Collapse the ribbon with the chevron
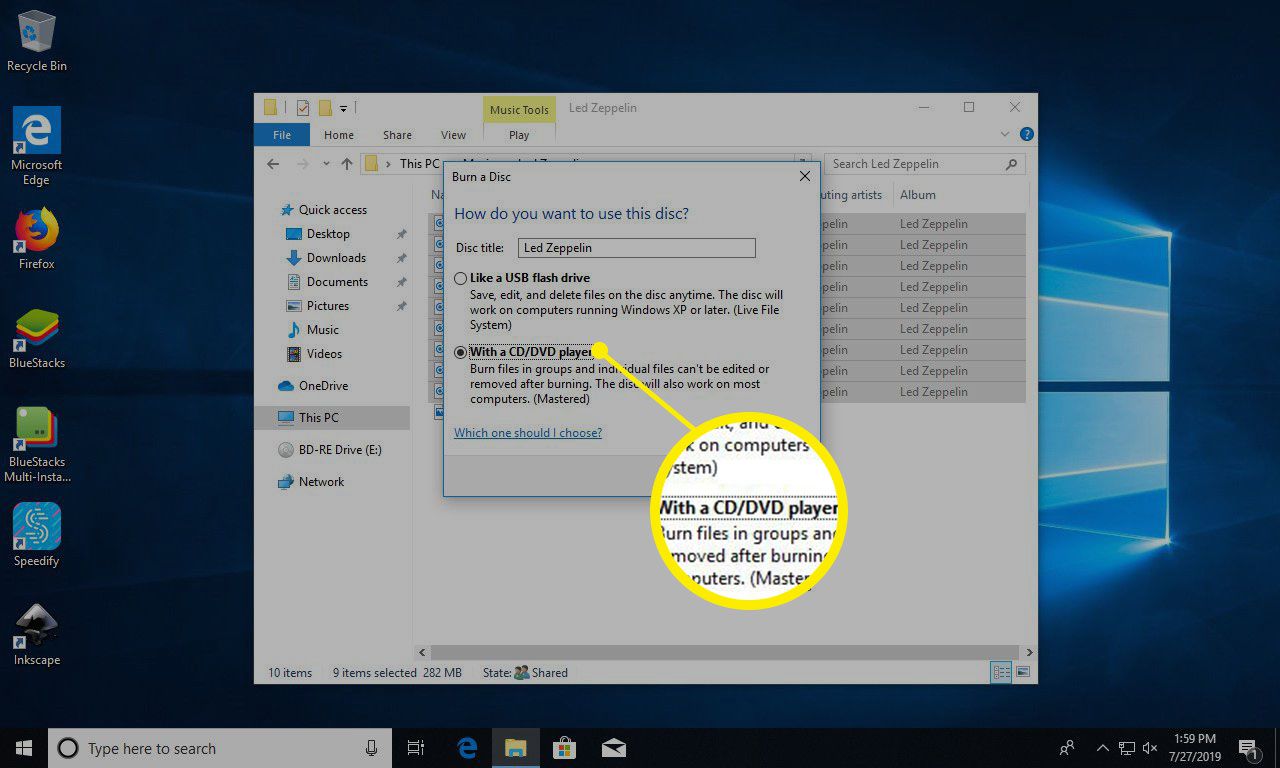This screenshot has height=768, width=1280. point(1005,134)
